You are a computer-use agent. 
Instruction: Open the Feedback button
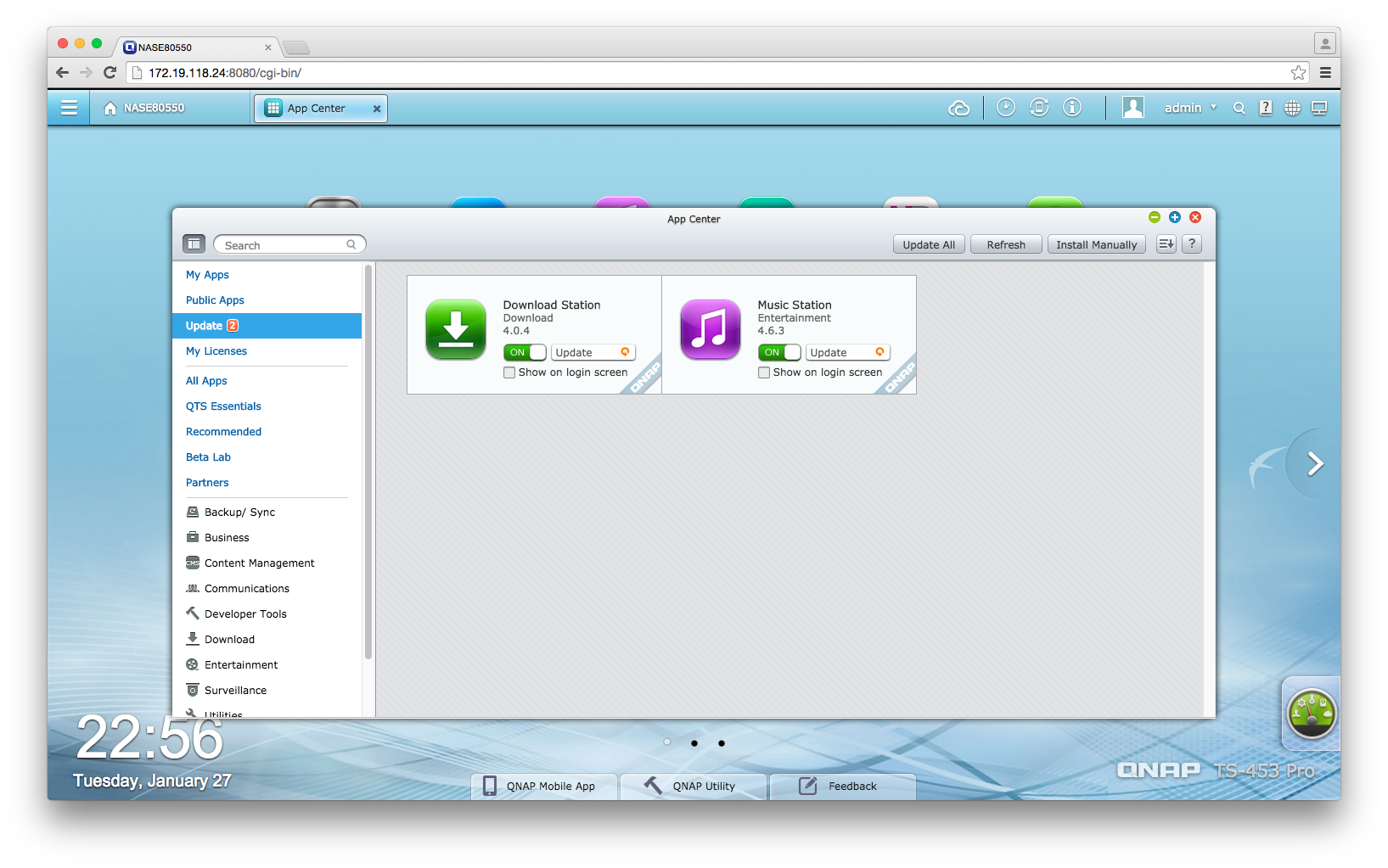(843, 787)
